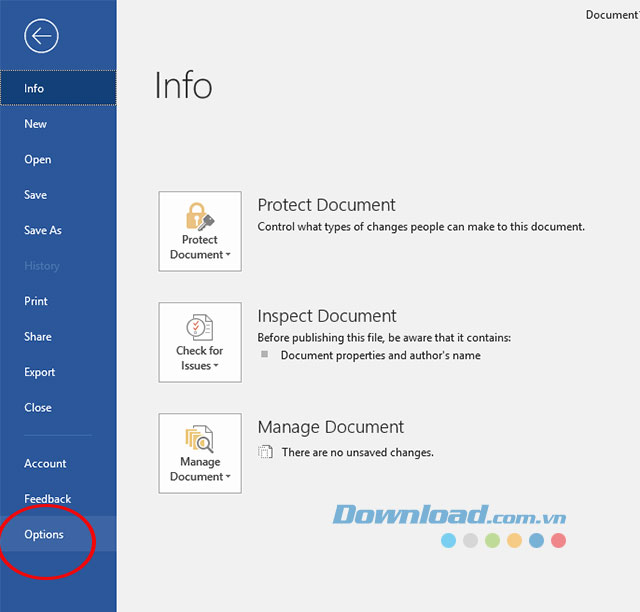Image resolution: width=640 pixels, height=612 pixels.
Task: Select Share in the left sidebar
Action: pyautogui.click(x=38, y=337)
